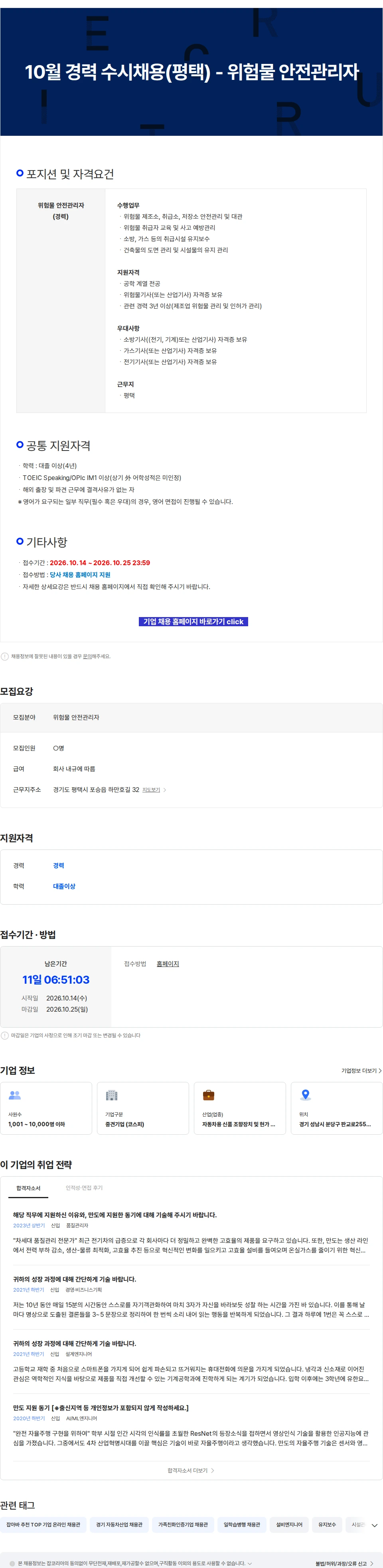Click the 중견기업 (코스피) company type text
Image resolution: width=383 pixels, height=1568 pixels.
[x=124, y=1124]
